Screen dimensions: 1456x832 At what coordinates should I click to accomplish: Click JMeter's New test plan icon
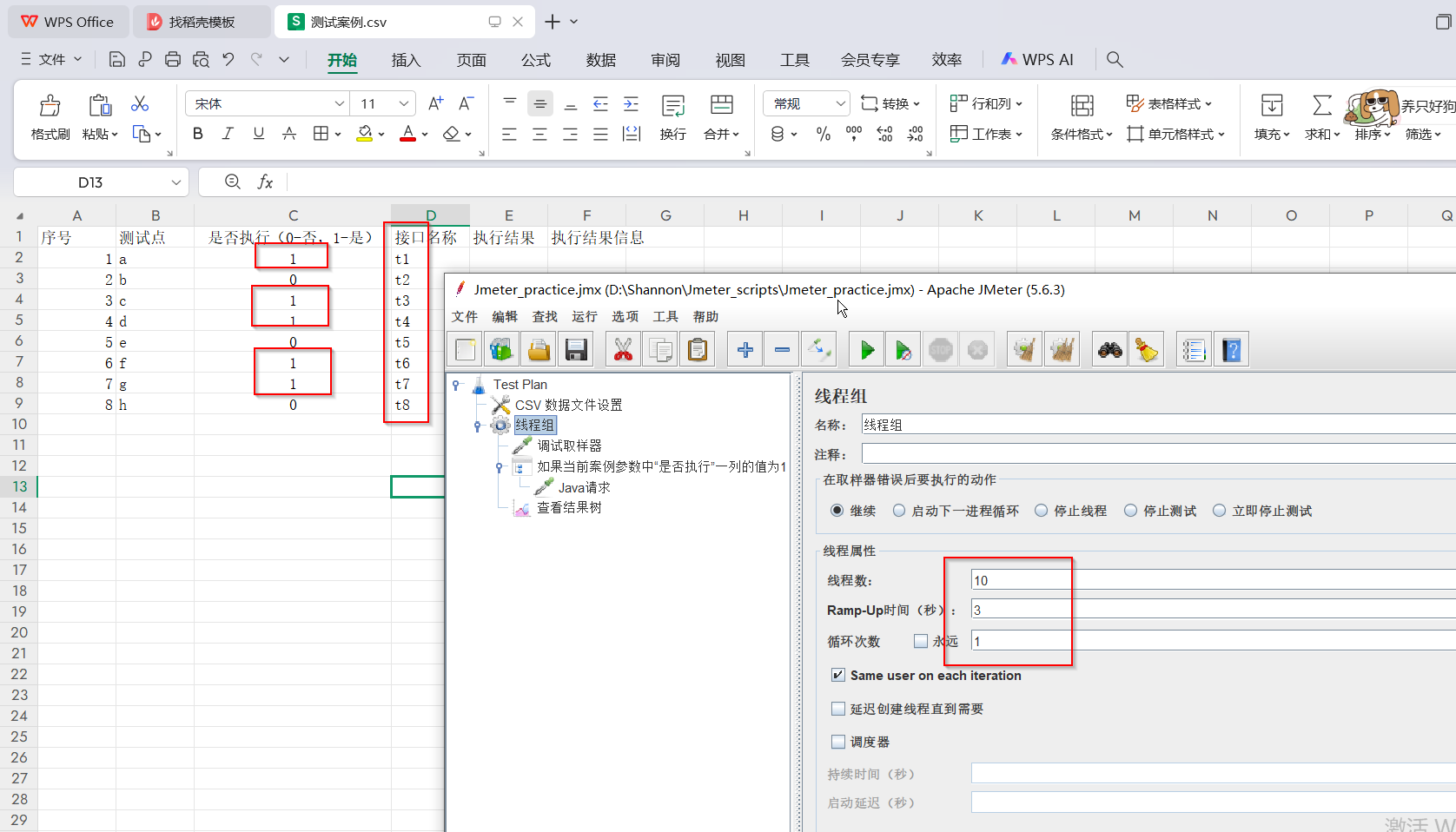466,350
